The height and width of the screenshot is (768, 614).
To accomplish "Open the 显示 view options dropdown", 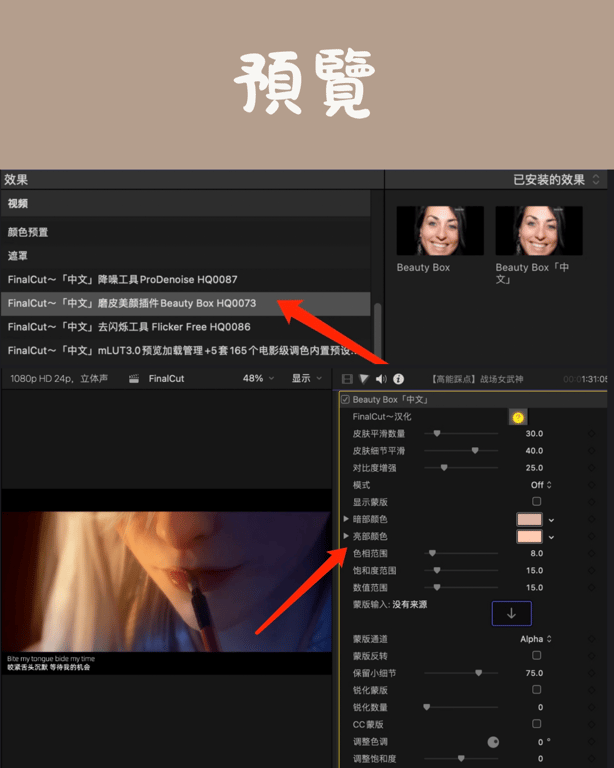I will [307, 379].
